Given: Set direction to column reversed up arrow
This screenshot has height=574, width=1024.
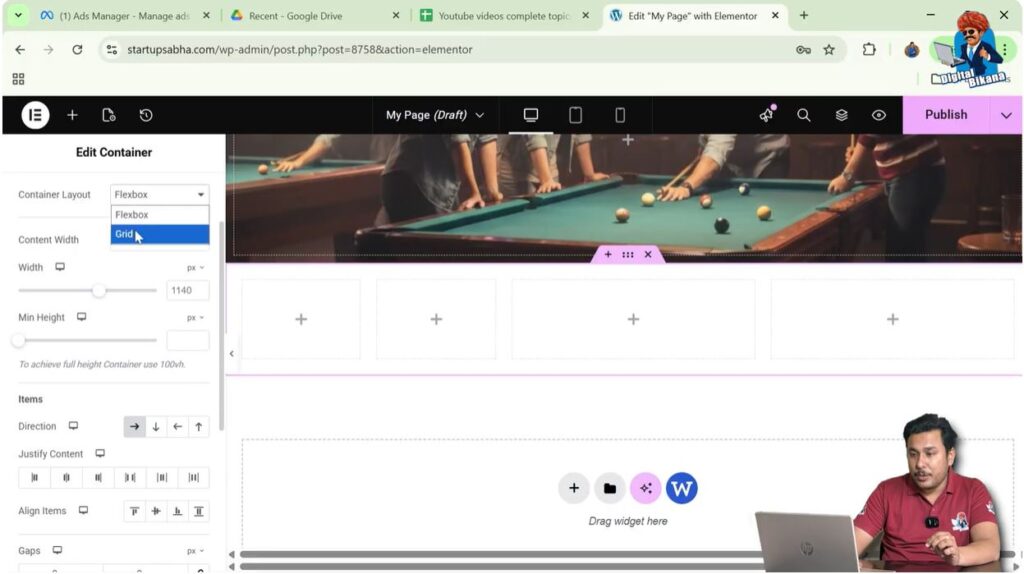Looking at the screenshot, I should (199, 426).
